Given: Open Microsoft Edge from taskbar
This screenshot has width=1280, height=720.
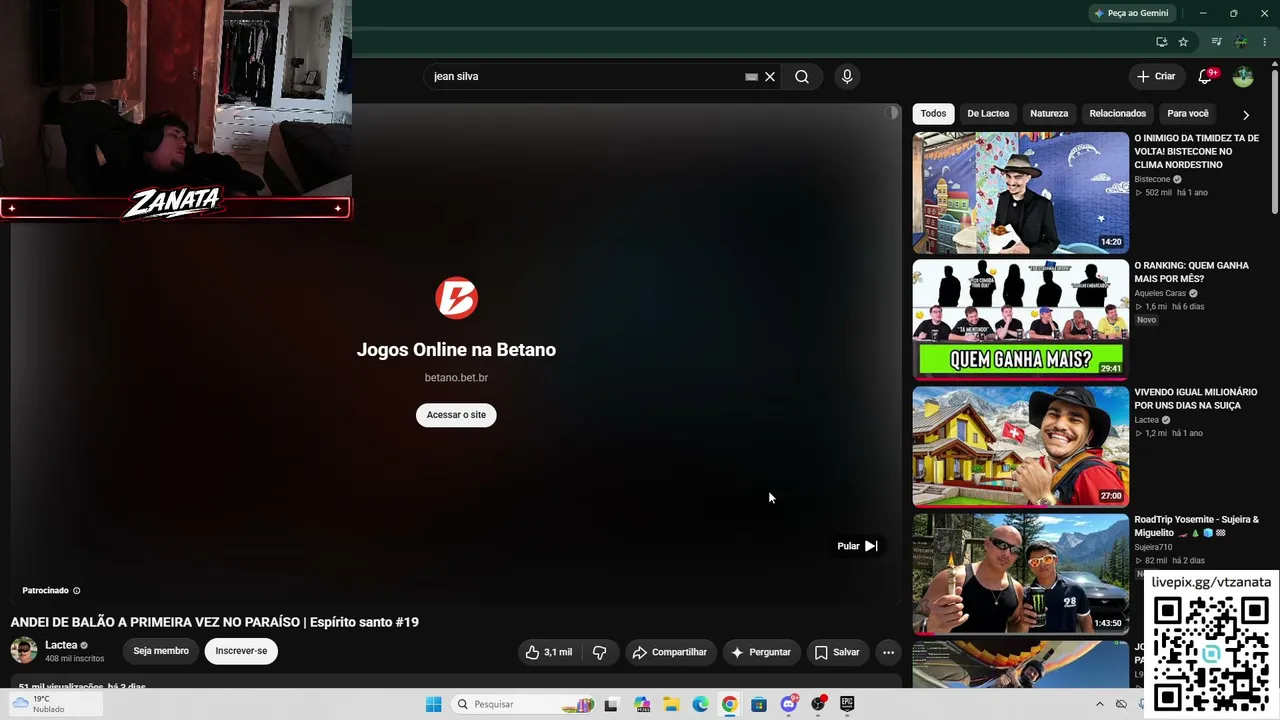Looking at the screenshot, I should pyautogui.click(x=700, y=704).
